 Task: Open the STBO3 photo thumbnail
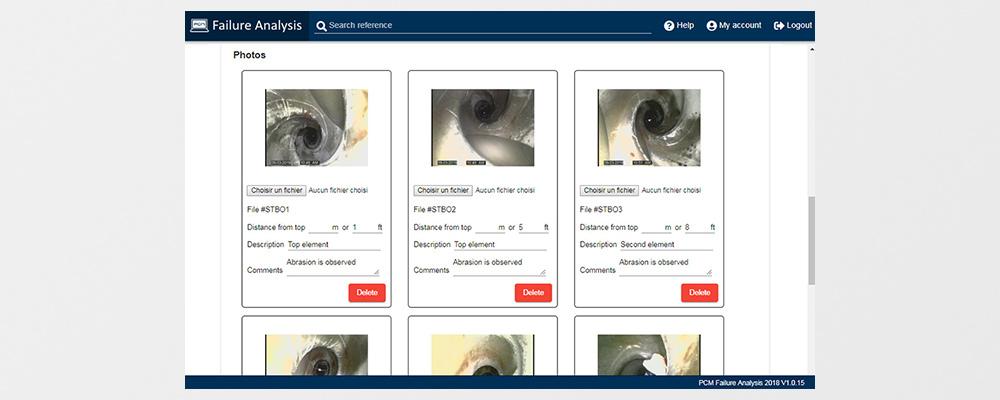[x=649, y=128]
